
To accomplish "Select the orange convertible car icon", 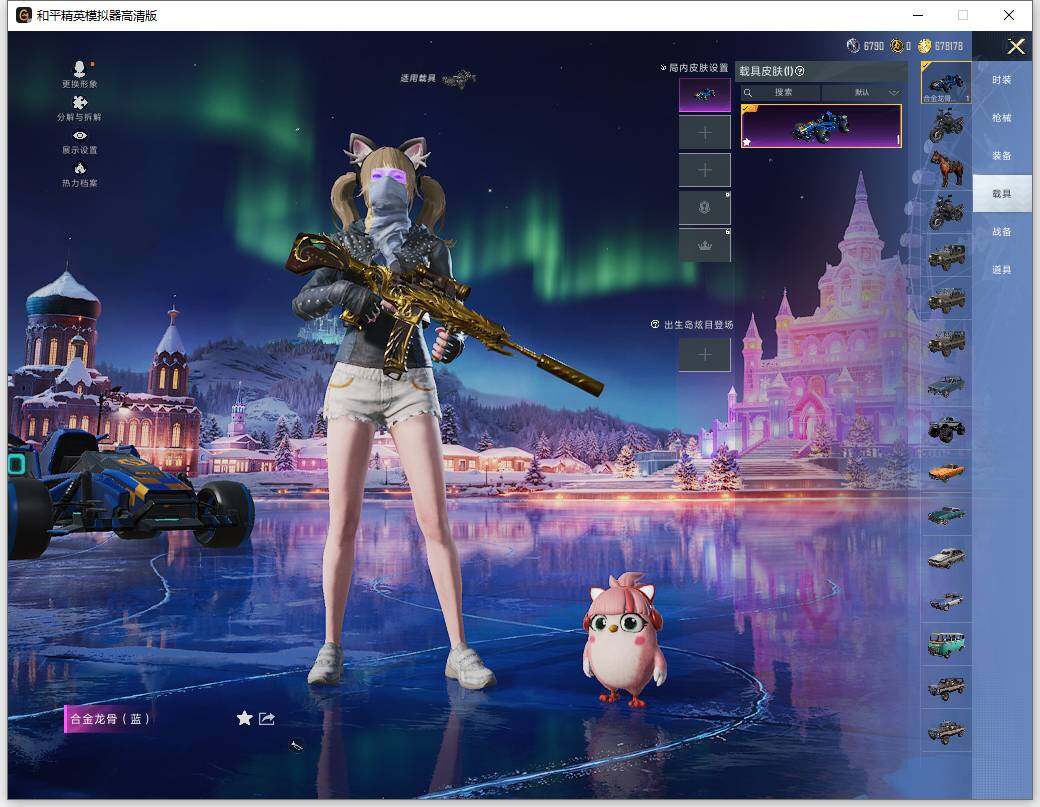I will click(946, 472).
